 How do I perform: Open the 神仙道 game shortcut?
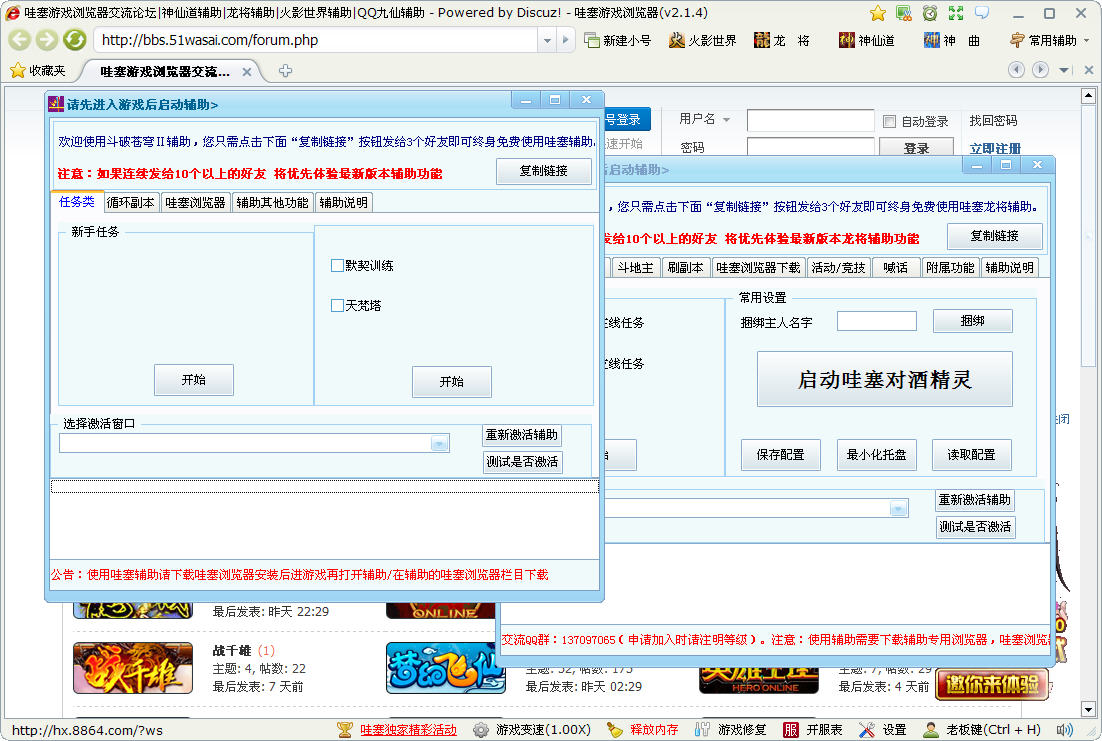click(x=867, y=40)
